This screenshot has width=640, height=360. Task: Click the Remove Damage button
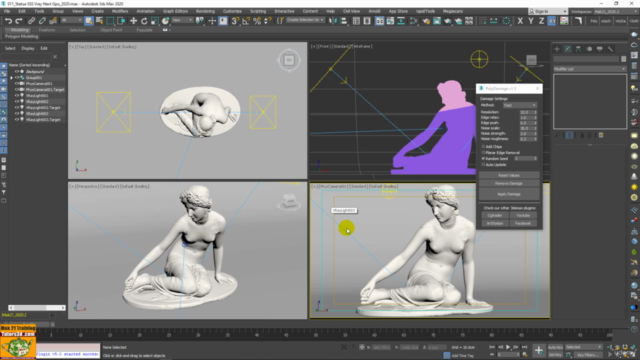click(509, 183)
